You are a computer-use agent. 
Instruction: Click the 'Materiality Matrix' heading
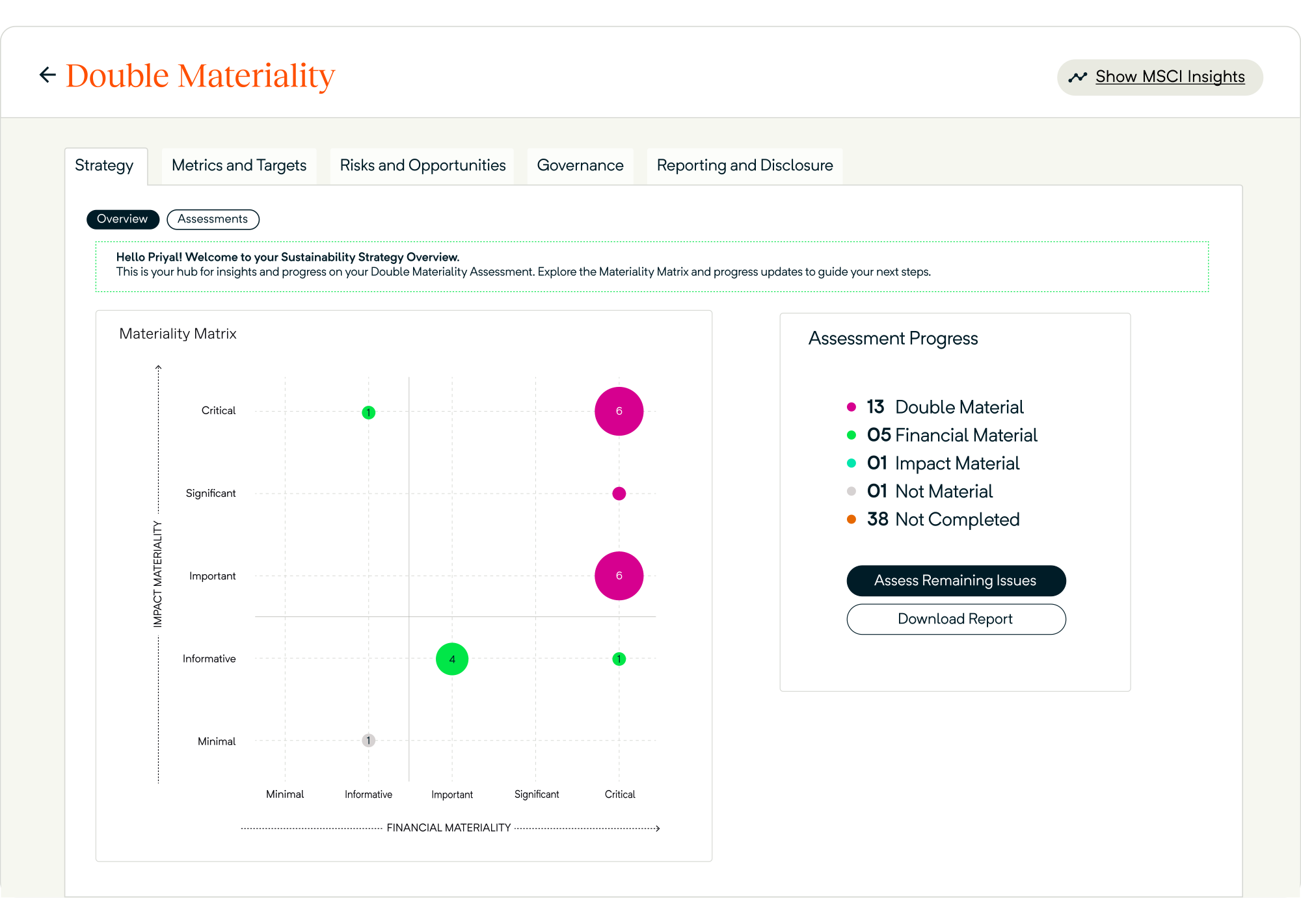coord(178,334)
